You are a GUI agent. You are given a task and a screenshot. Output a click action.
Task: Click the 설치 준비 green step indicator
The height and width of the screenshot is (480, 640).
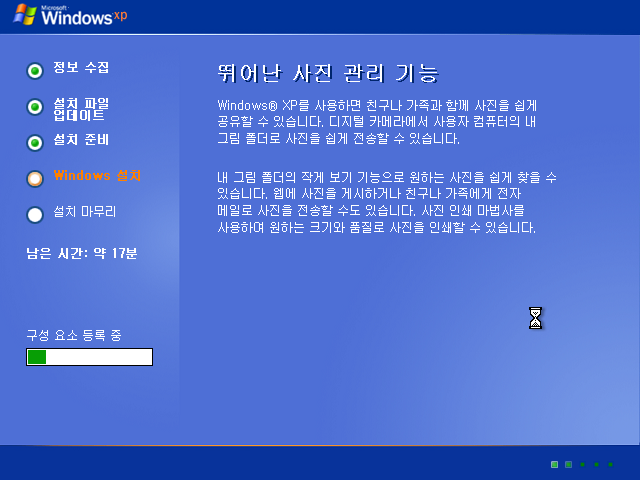[35, 143]
